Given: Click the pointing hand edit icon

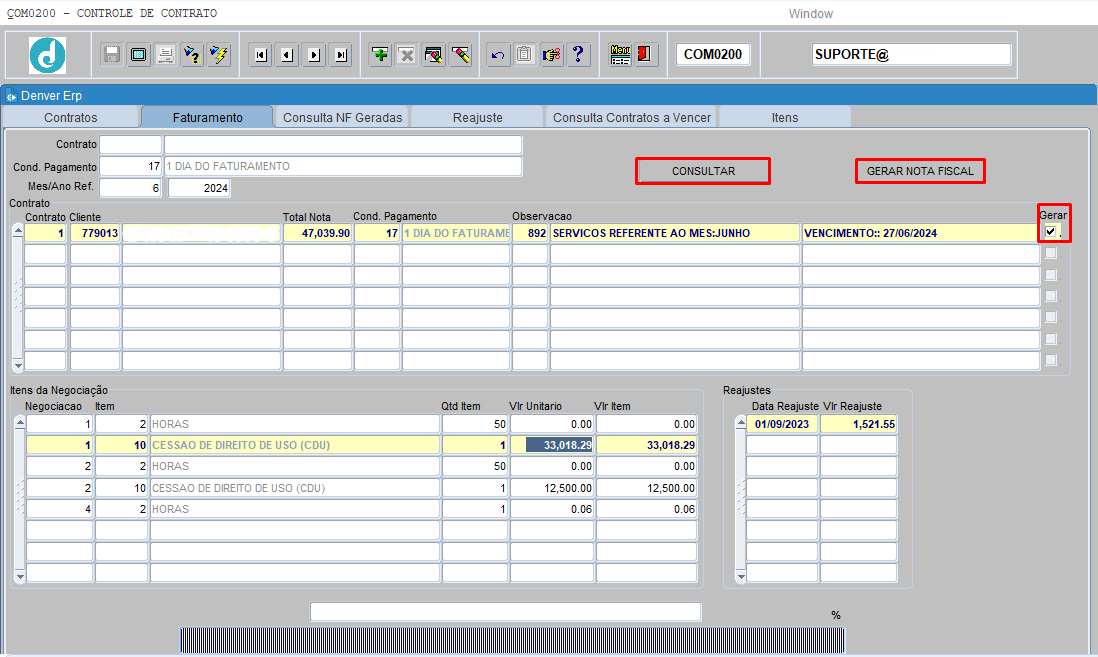Looking at the screenshot, I should point(551,55).
